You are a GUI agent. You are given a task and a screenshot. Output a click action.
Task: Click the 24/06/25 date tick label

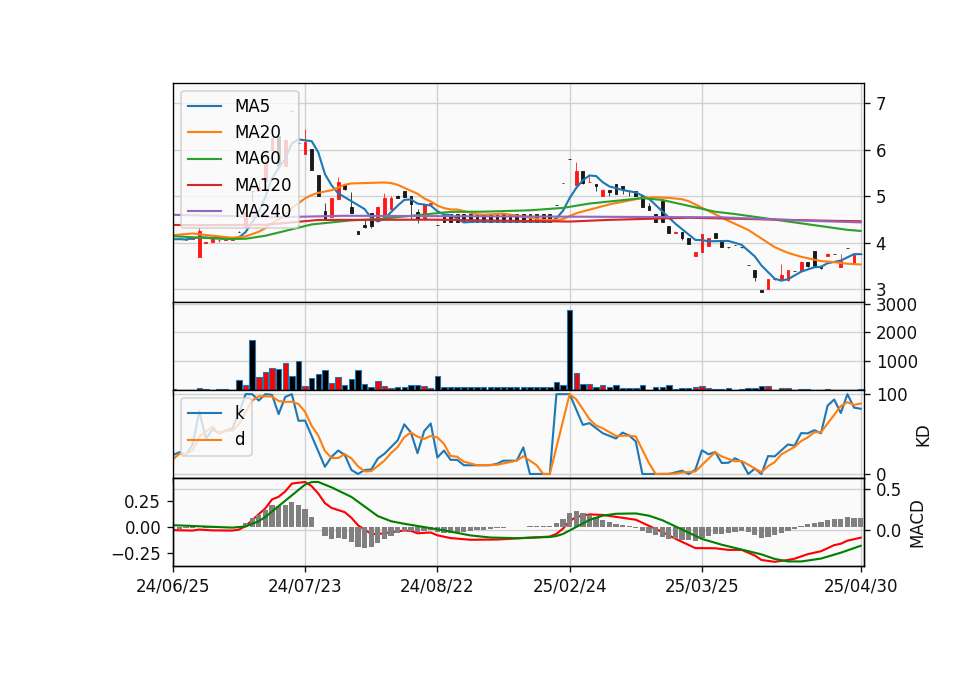[x=173, y=586]
